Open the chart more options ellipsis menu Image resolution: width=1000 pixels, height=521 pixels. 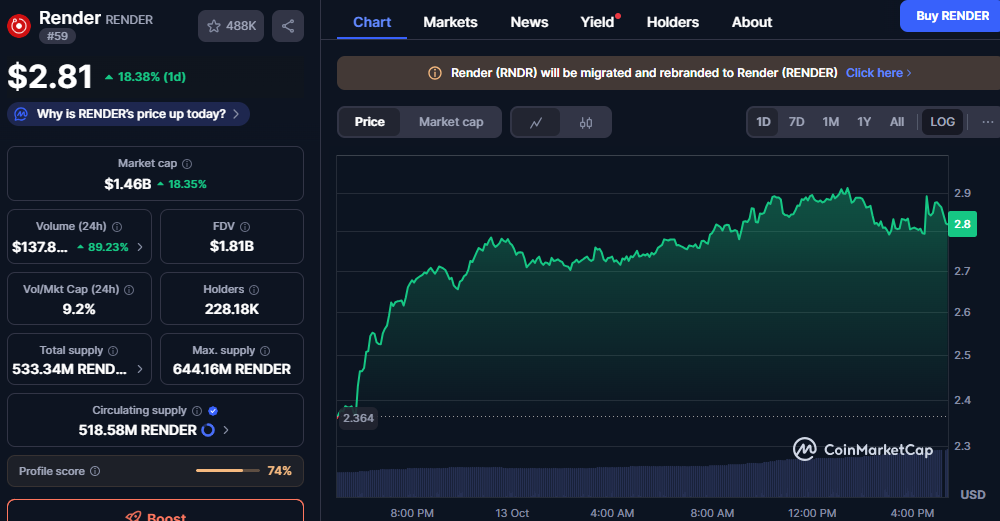pyautogui.click(x=987, y=122)
